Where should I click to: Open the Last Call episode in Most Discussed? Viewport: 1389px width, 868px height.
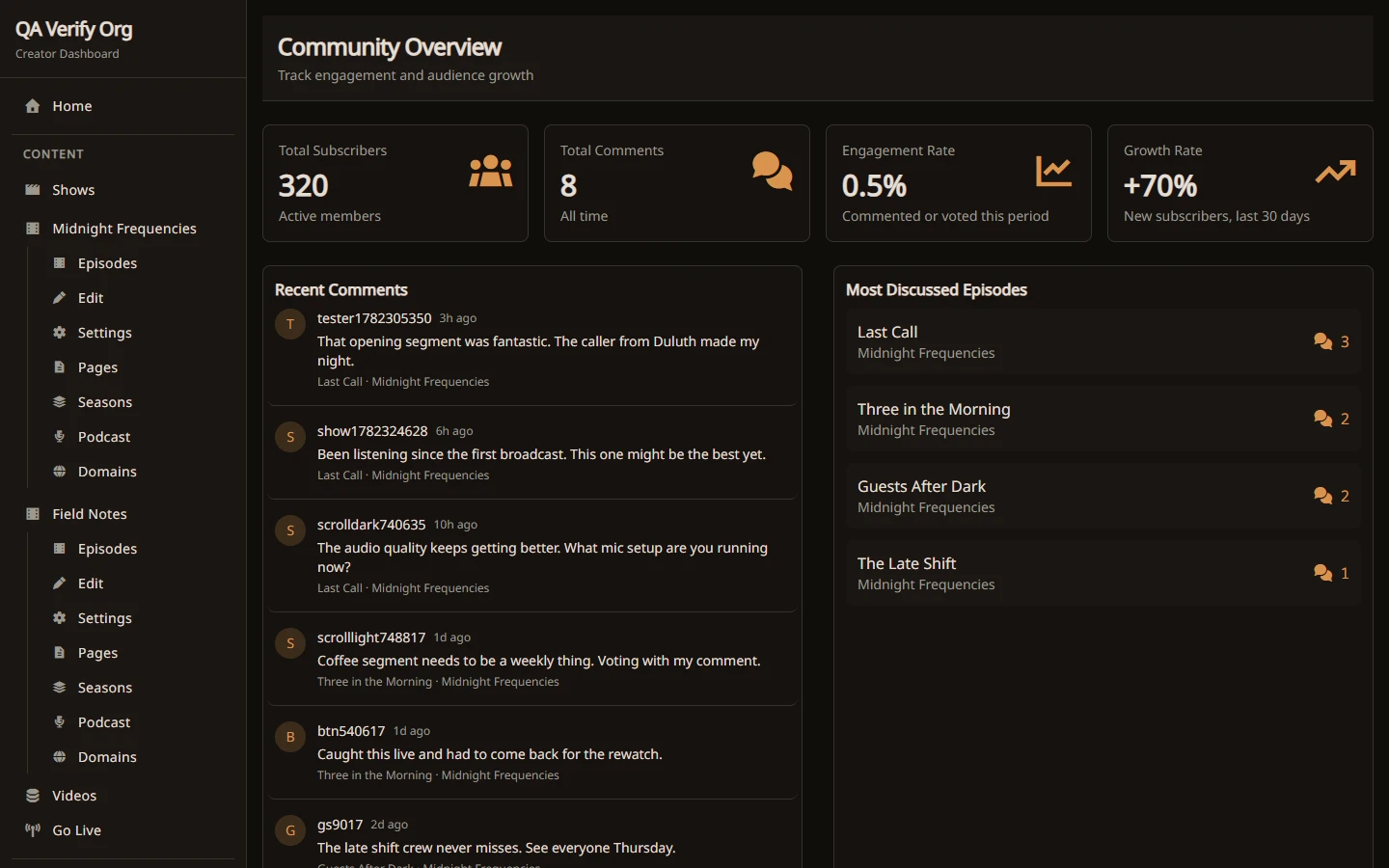pyautogui.click(x=1103, y=341)
